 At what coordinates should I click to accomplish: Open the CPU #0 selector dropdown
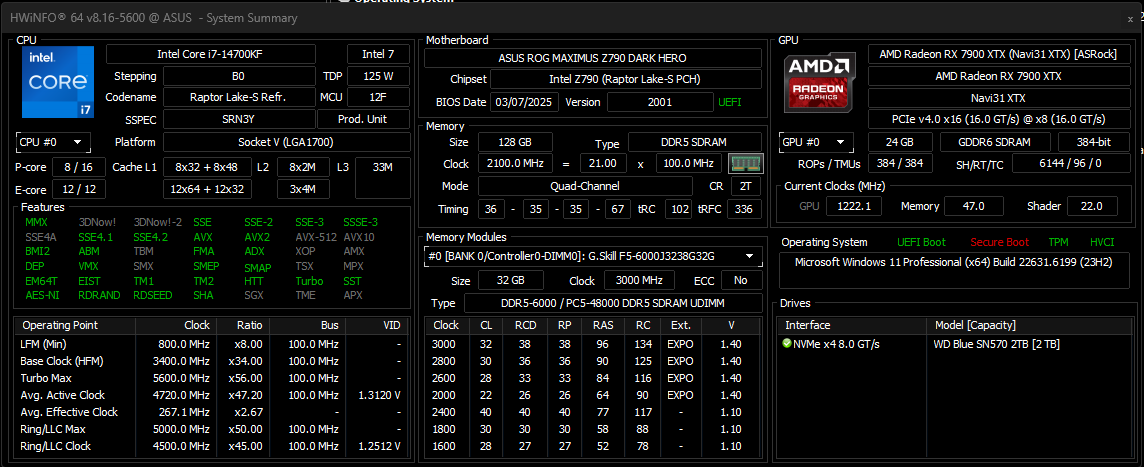pos(53,142)
